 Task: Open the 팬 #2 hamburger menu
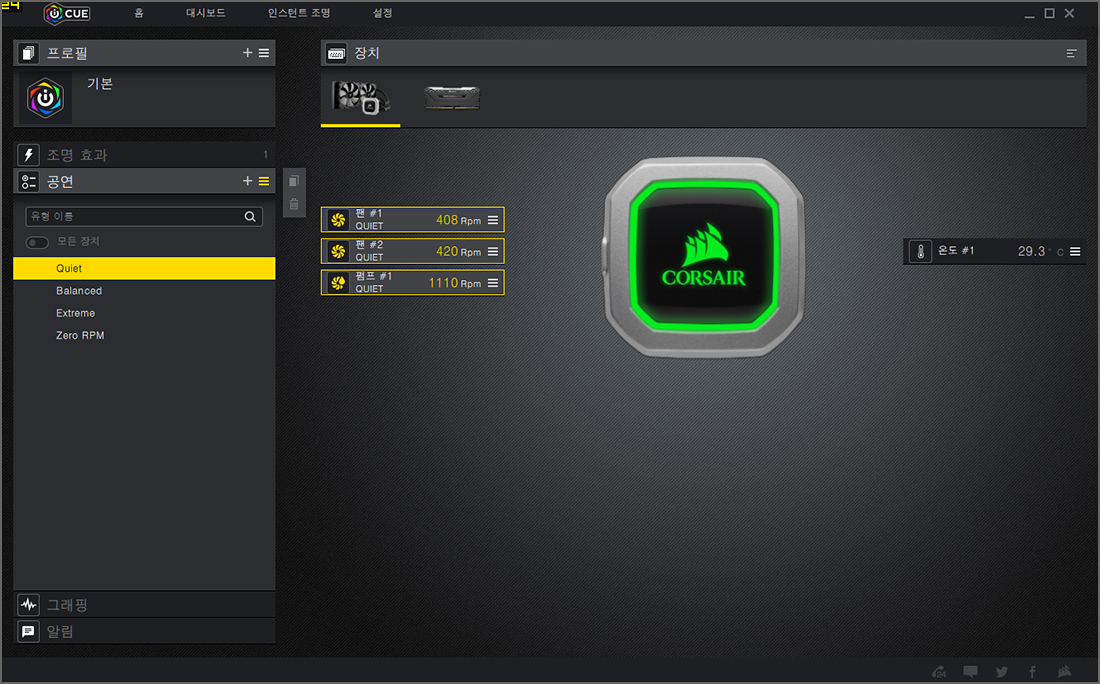click(493, 251)
